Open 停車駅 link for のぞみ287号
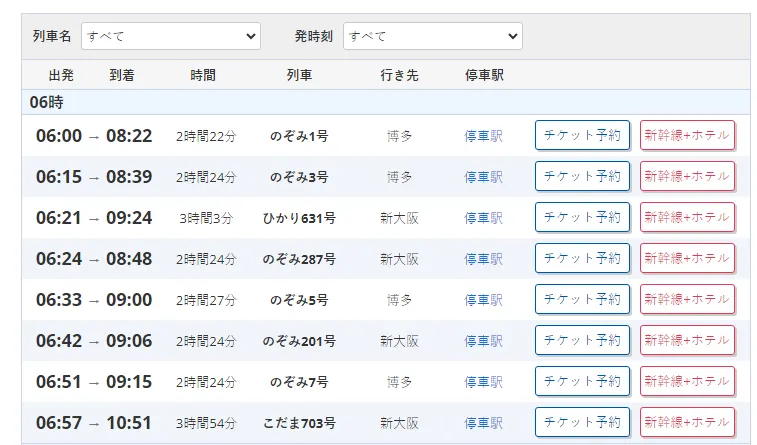The image size is (757, 445). (x=484, y=259)
